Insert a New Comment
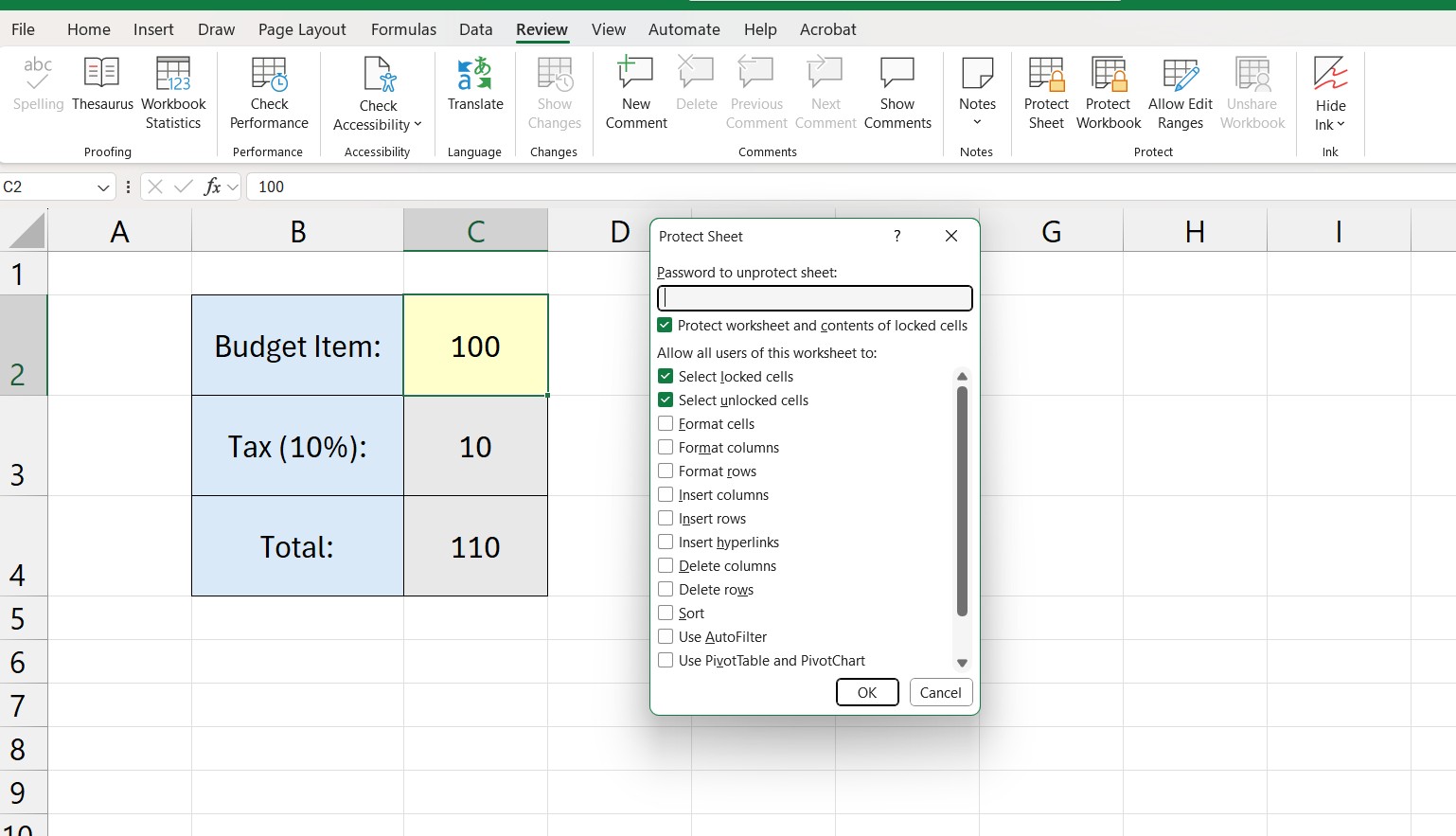The width and height of the screenshot is (1456, 836). (x=635, y=90)
